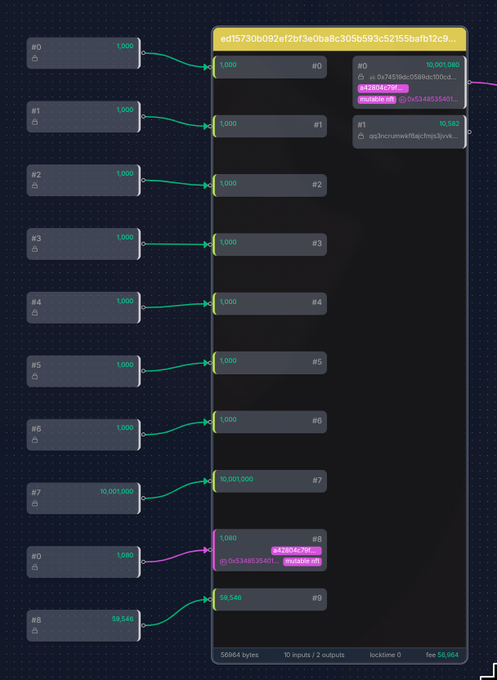The height and width of the screenshot is (680, 497).
Task: Select transaction input row #9 with 59,546
Action: tap(270, 599)
